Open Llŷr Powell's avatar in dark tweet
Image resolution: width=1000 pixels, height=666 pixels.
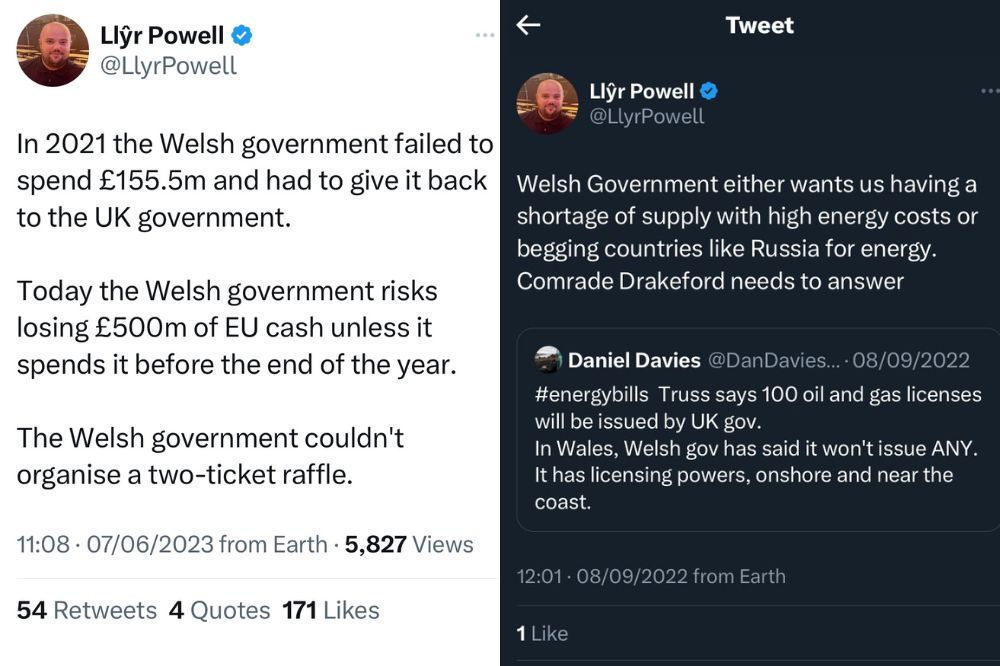point(547,103)
